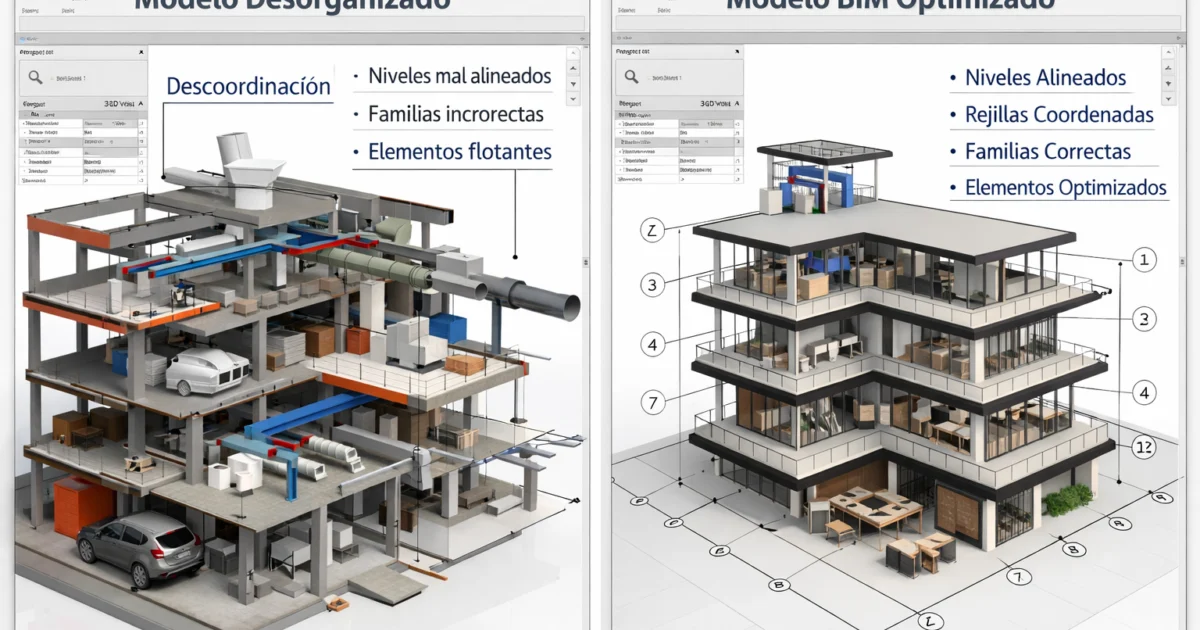Viewport: 1200px width, 630px height.
Task: Click inside the right panel search field
Action: coord(690,78)
